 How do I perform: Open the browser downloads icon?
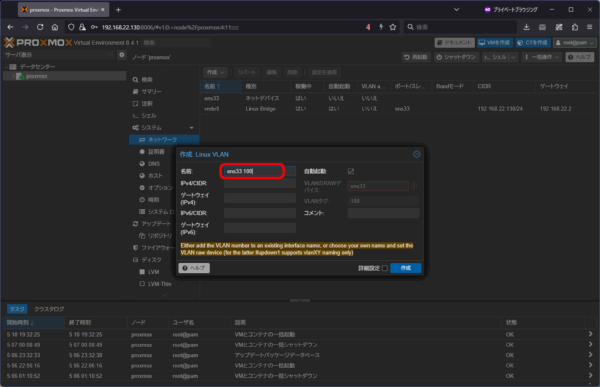527,27
